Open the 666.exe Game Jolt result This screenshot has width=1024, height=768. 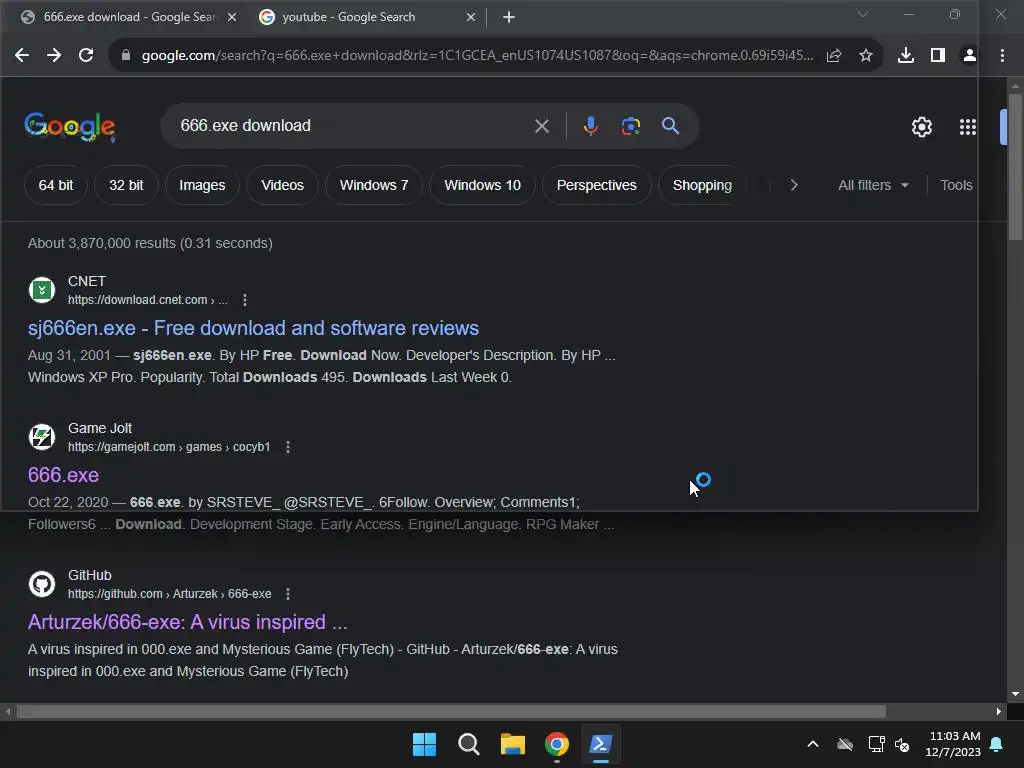[x=63, y=475]
